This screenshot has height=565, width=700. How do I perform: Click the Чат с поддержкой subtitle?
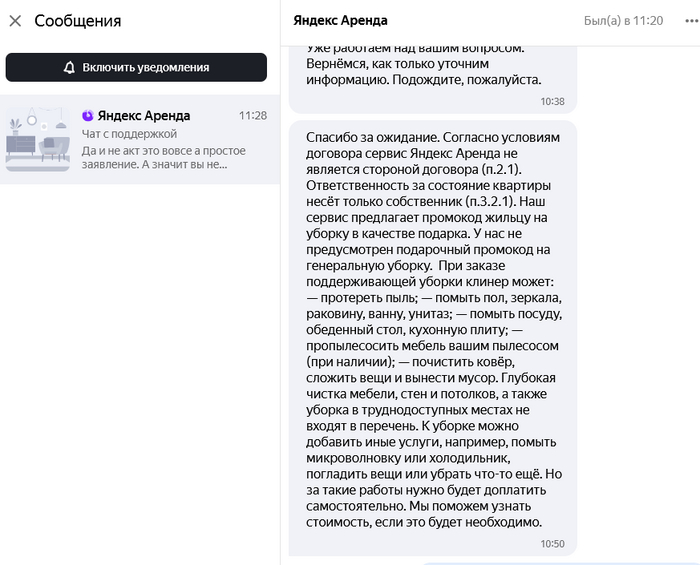pyautogui.click(x=129, y=133)
